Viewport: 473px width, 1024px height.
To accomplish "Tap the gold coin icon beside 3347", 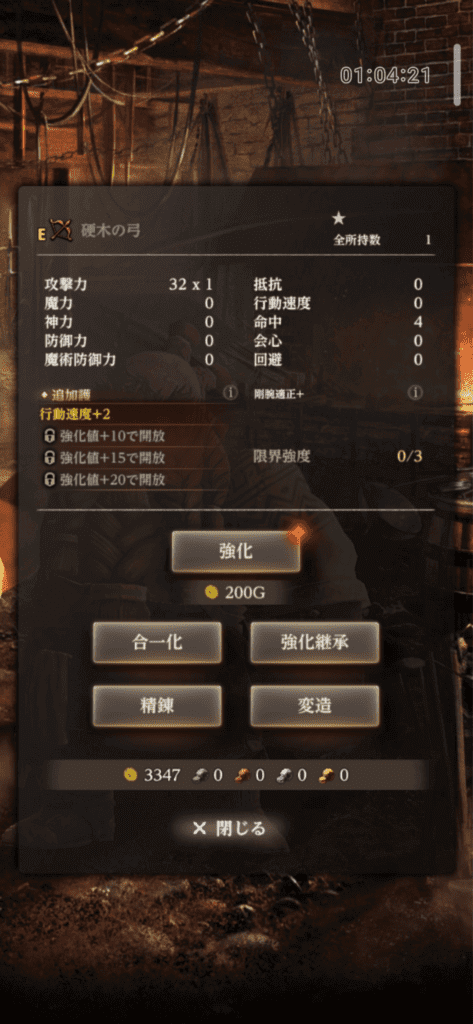I will click(131, 775).
